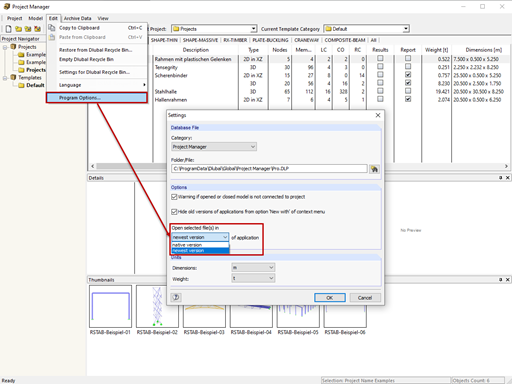The height and width of the screenshot is (384, 512).
Task: Toggle Report checkbox for Rahmen mit plastischen Gelenken row
Action: pyautogui.click(x=408, y=58)
